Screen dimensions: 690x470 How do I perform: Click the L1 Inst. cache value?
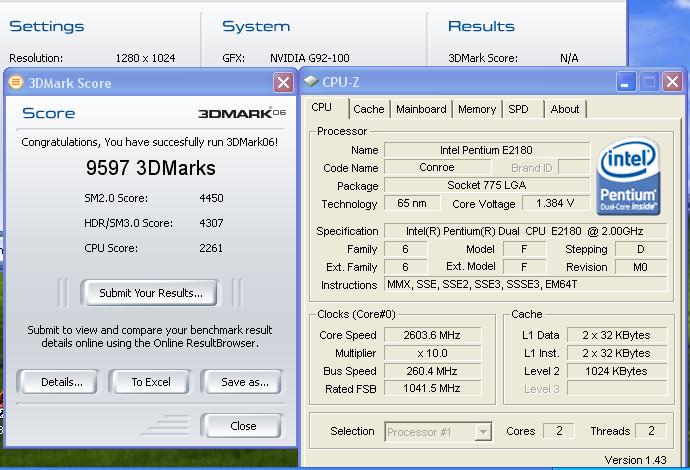tap(617, 353)
